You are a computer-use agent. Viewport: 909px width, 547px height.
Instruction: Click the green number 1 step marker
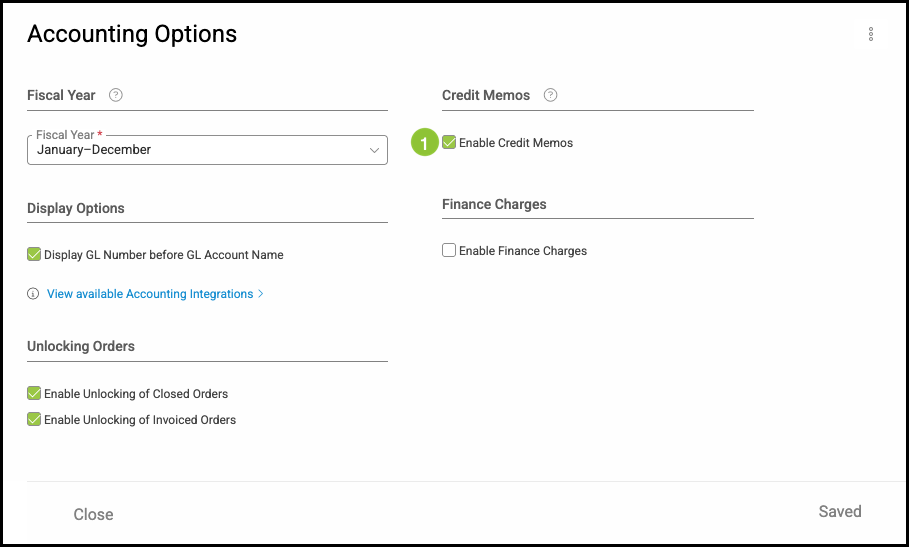click(x=424, y=143)
